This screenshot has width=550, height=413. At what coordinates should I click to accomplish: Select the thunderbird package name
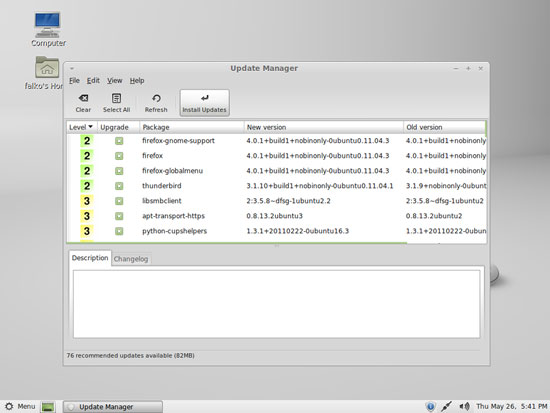(161, 186)
